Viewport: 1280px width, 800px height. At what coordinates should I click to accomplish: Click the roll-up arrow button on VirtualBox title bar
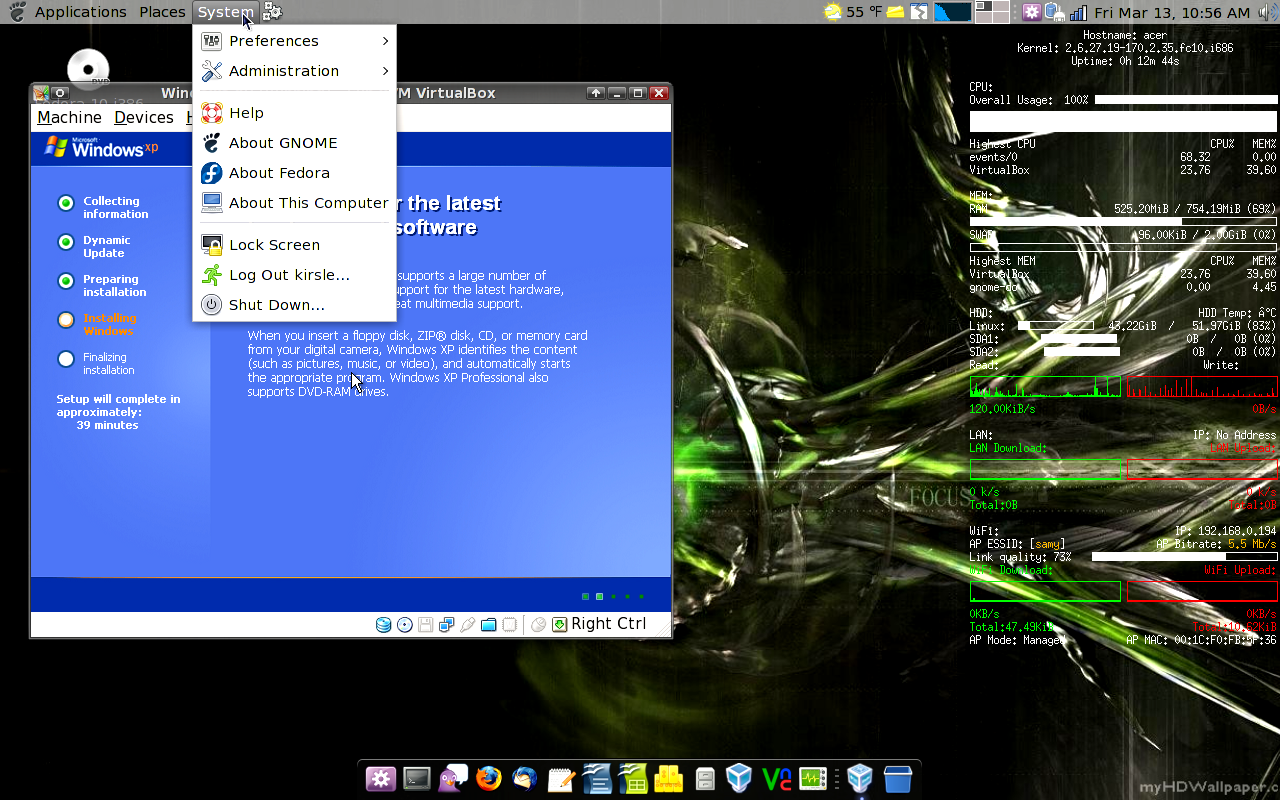click(596, 93)
